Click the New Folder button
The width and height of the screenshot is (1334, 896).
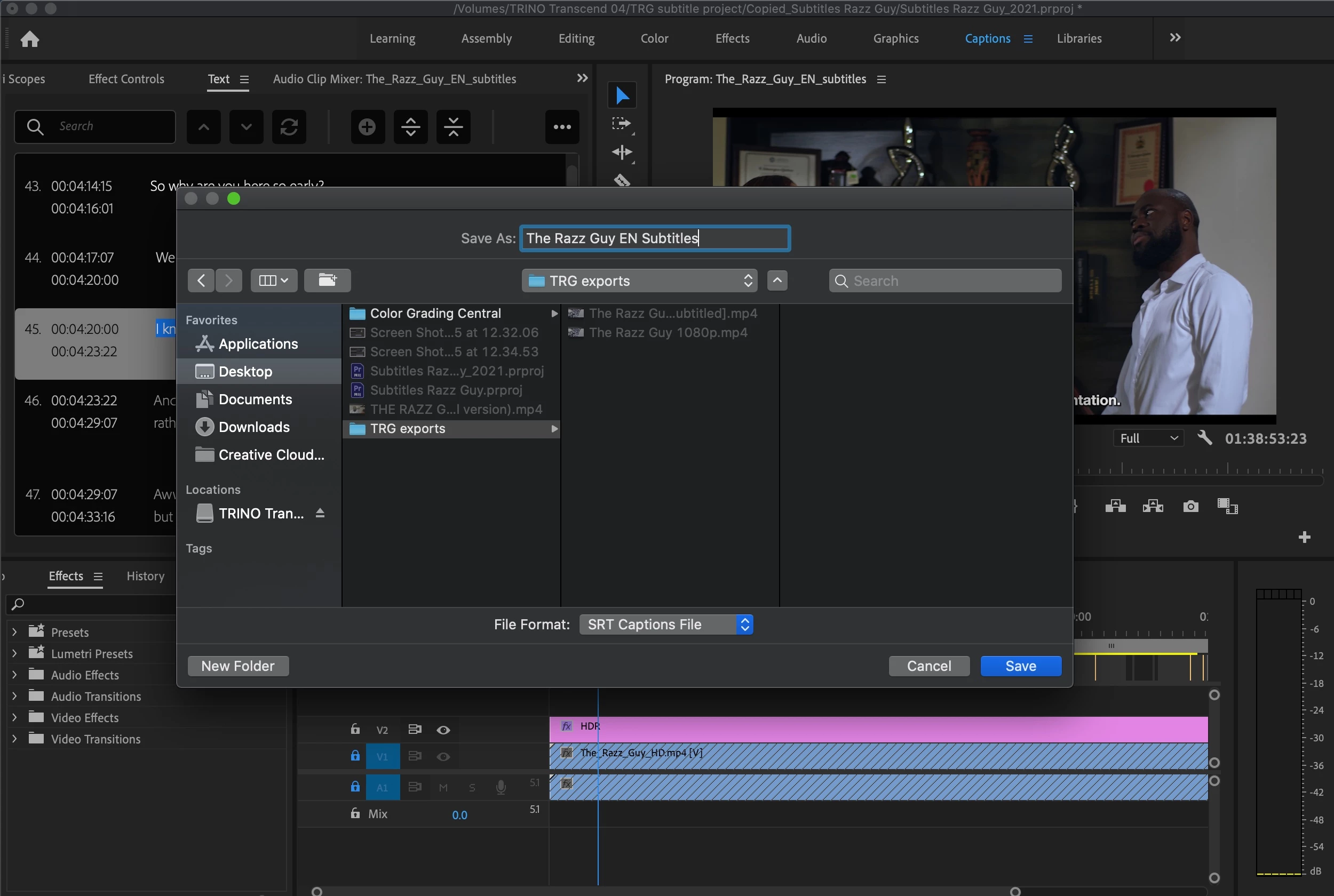click(x=238, y=666)
